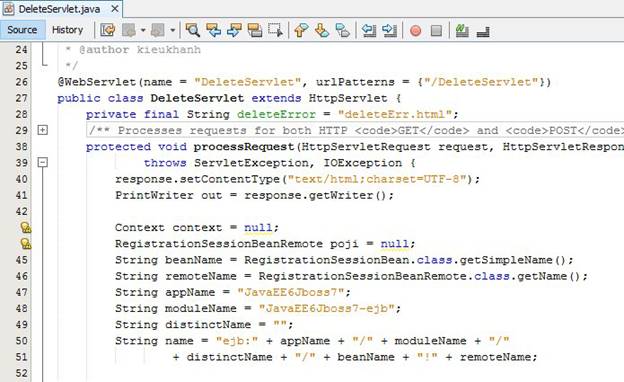Click line number 40 in gutter
Image resolution: width=624 pixels, height=382 pixels.
(x=21, y=179)
